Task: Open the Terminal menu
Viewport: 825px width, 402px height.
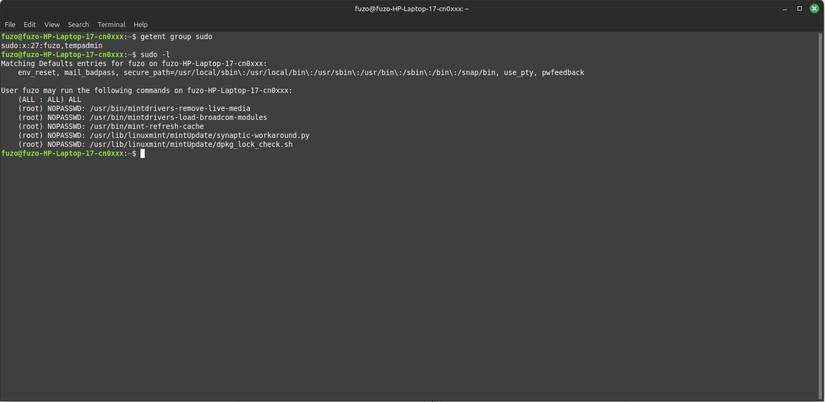Action: point(111,25)
